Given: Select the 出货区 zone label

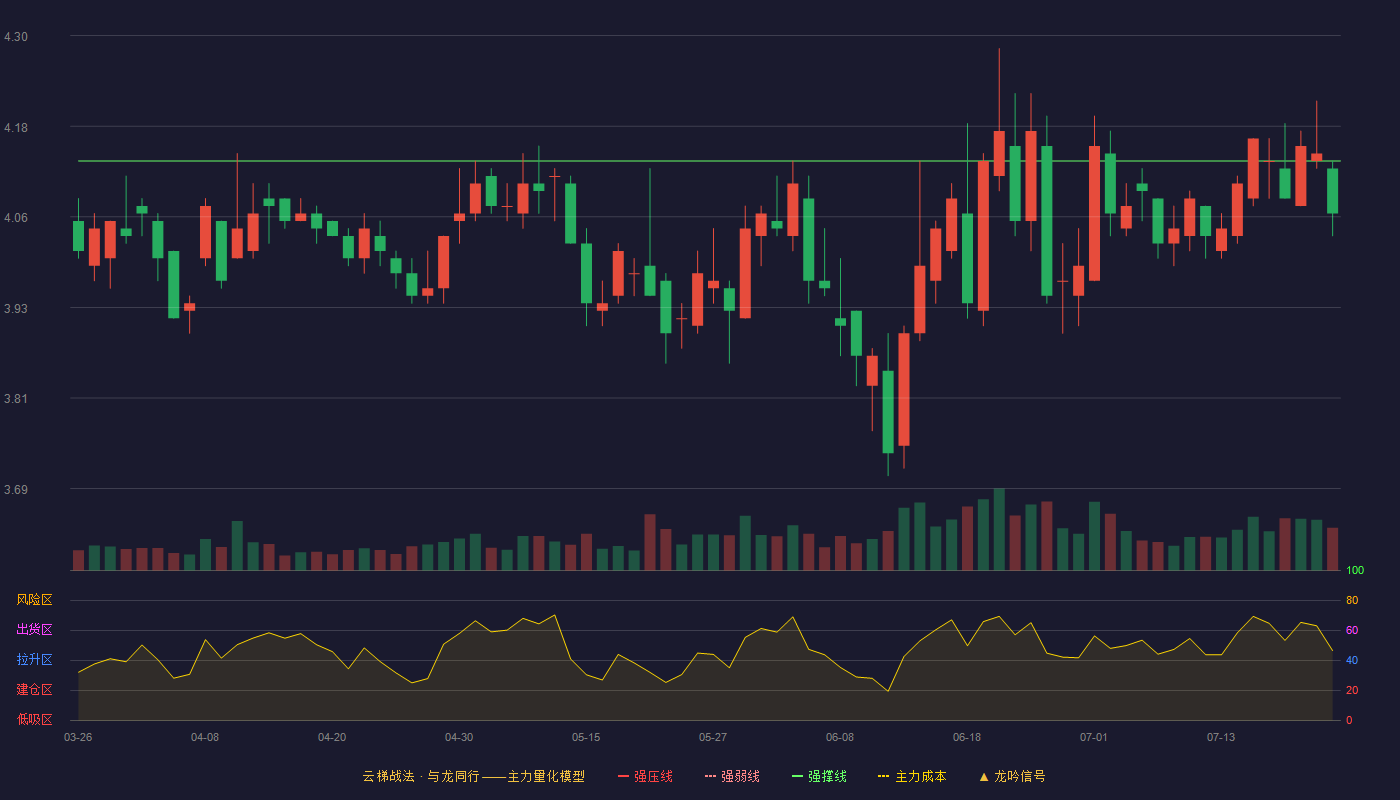Looking at the screenshot, I should tap(34, 630).
